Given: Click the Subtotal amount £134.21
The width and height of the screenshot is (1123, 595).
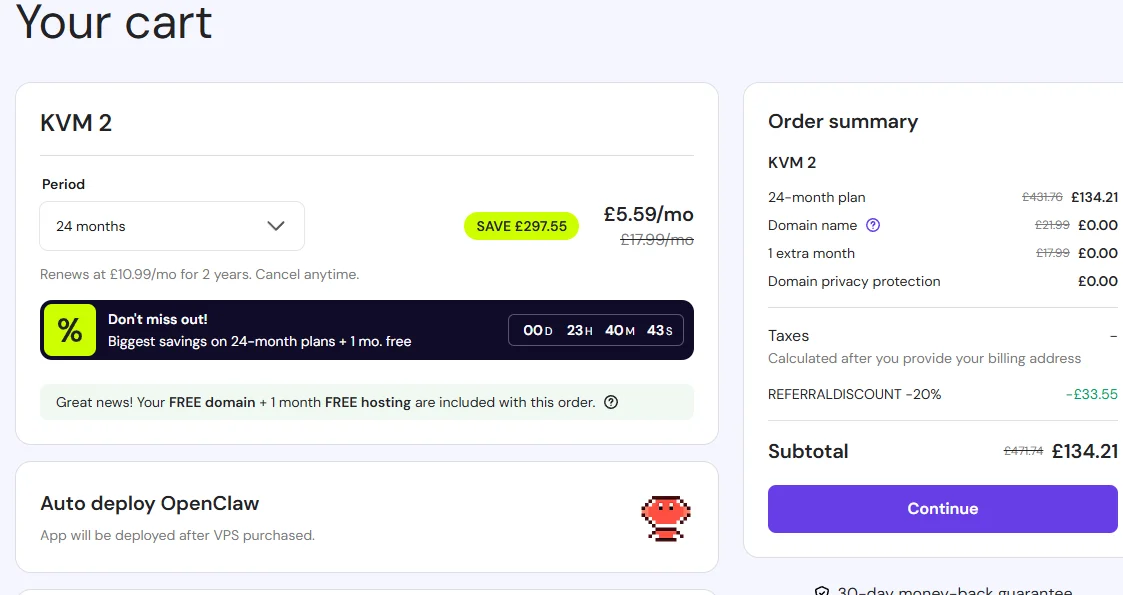Looking at the screenshot, I should [1086, 451].
